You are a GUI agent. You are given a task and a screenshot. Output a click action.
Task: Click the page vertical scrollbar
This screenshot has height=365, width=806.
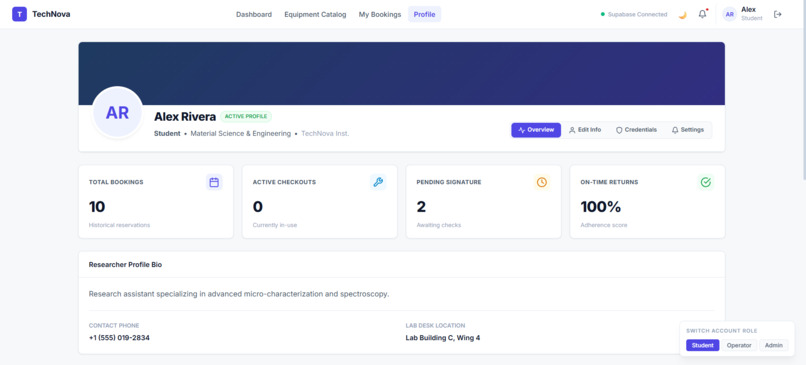803,90
